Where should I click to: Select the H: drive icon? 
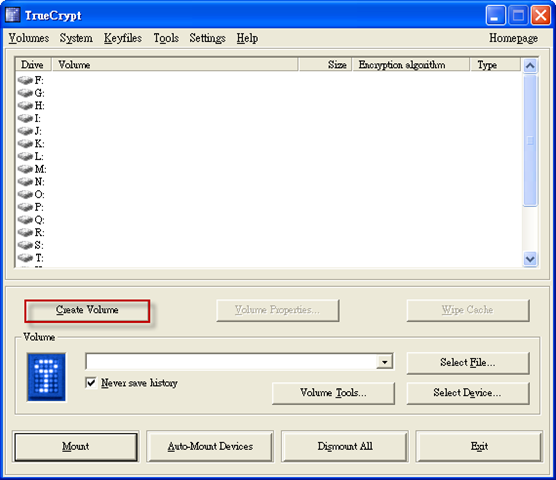(25, 106)
